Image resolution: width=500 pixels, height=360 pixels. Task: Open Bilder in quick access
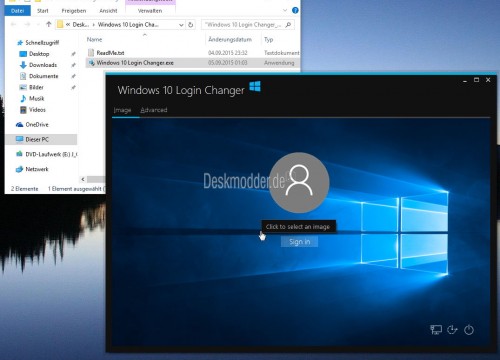(x=36, y=87)
